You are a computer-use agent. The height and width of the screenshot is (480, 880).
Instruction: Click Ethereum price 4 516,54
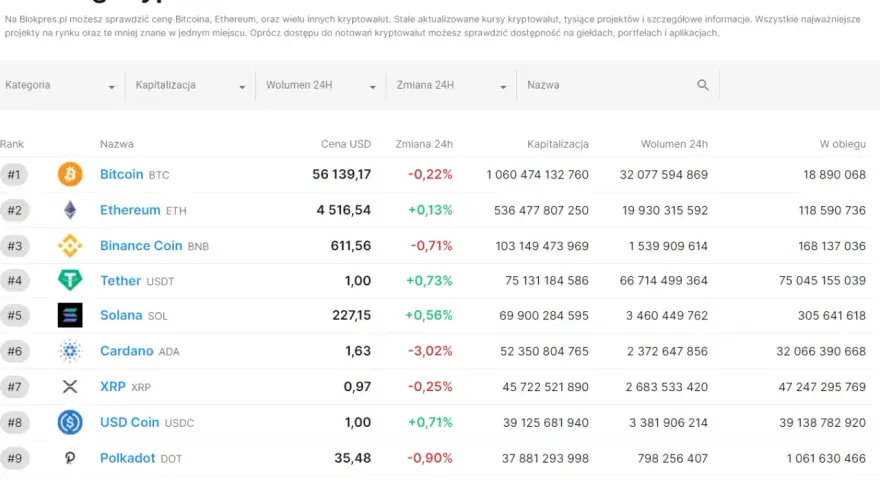pos(343,210)
